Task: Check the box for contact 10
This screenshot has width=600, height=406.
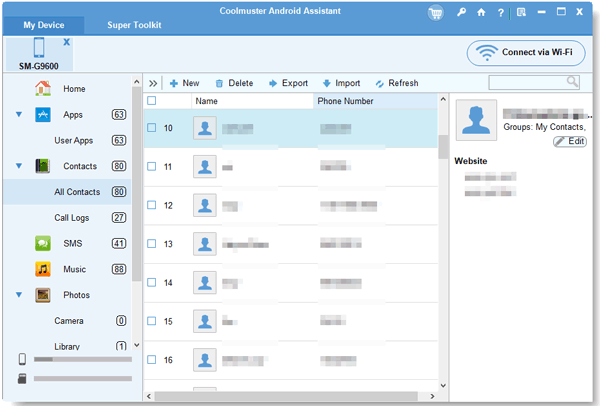Action: pyautogui.click(x=152, y=127)
